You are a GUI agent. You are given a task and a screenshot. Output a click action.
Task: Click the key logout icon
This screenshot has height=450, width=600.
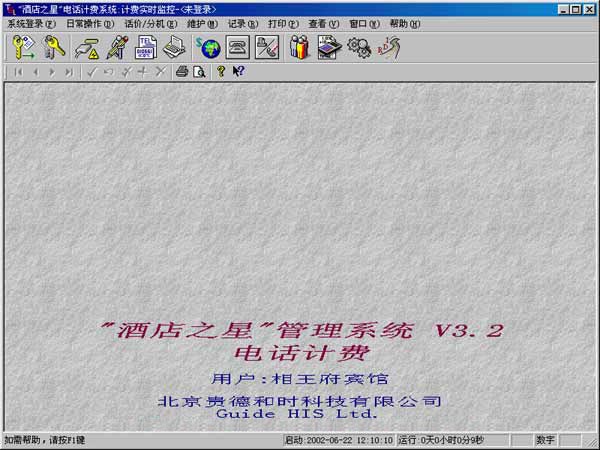pyautogui.click(x=54, y=47)
